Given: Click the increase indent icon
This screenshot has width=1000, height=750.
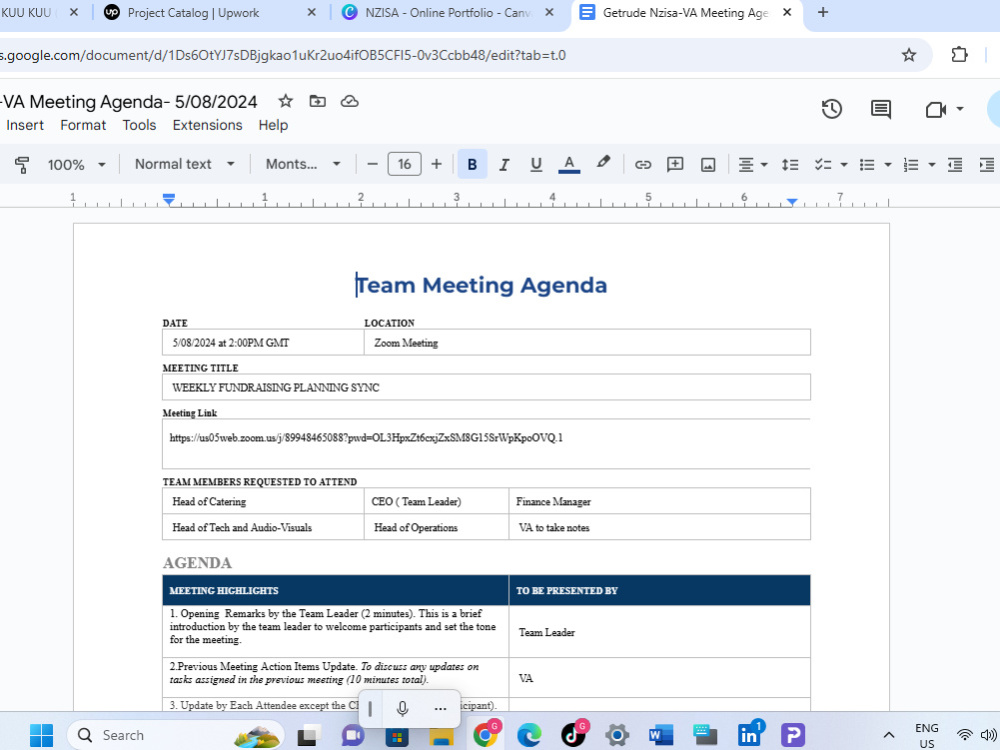Looking at the screenshot, I should coord(987,165).
